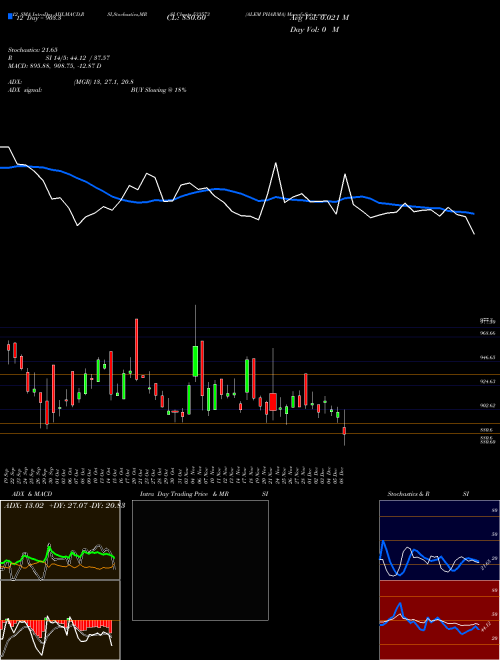Click the 'Avg Vol: 0.021 M' text
Screen dimensions: 500x660
click(x=319, y=18)
